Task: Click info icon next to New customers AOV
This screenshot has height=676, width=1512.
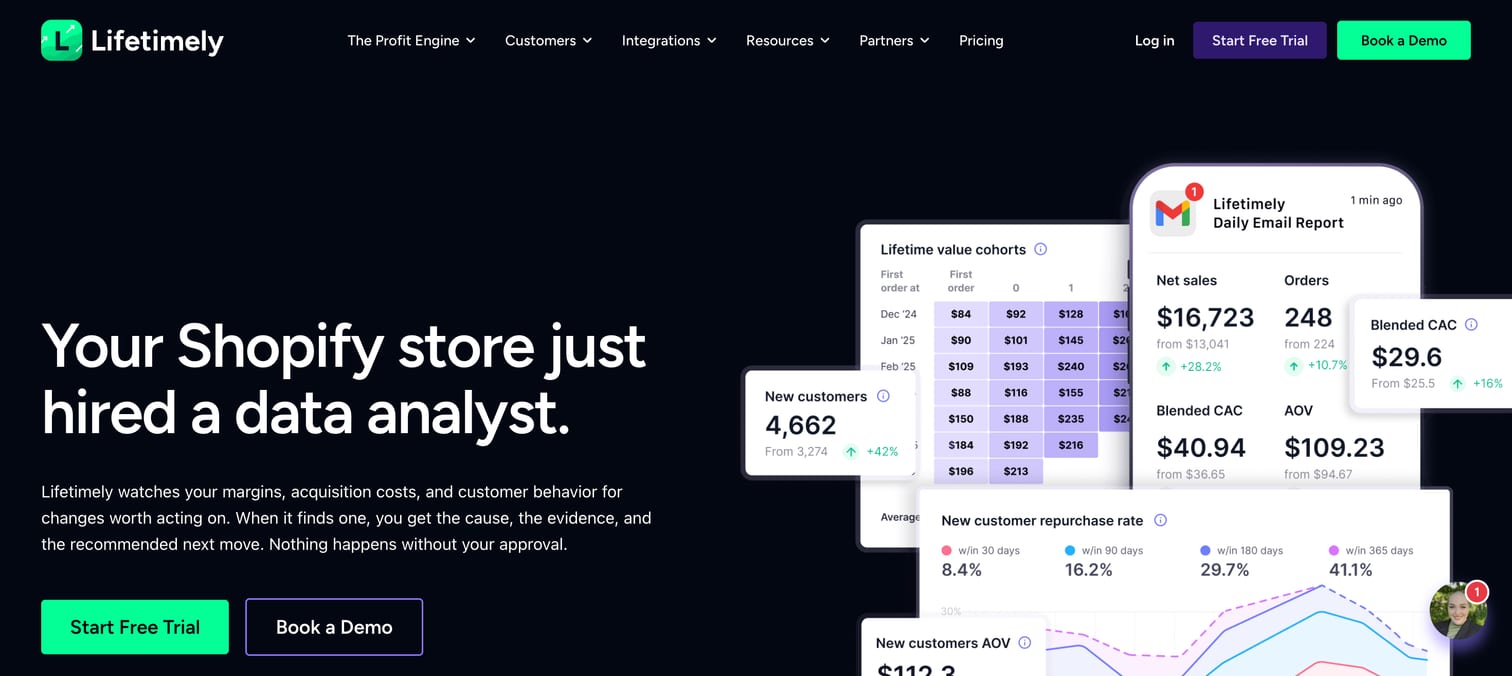Action: click(x=1024, y=643)
